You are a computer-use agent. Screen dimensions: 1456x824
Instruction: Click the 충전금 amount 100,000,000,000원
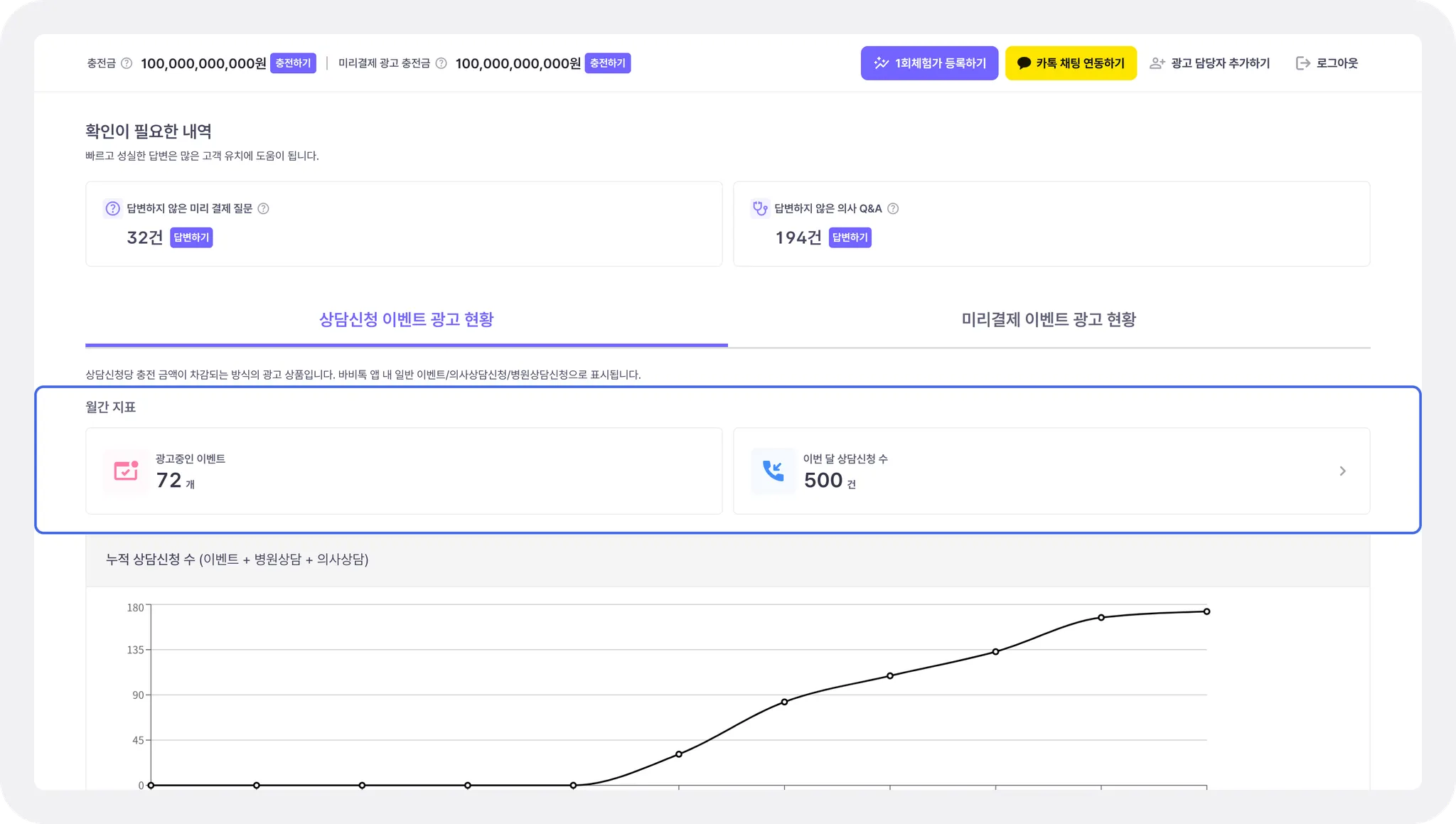[x=203, y=63]
